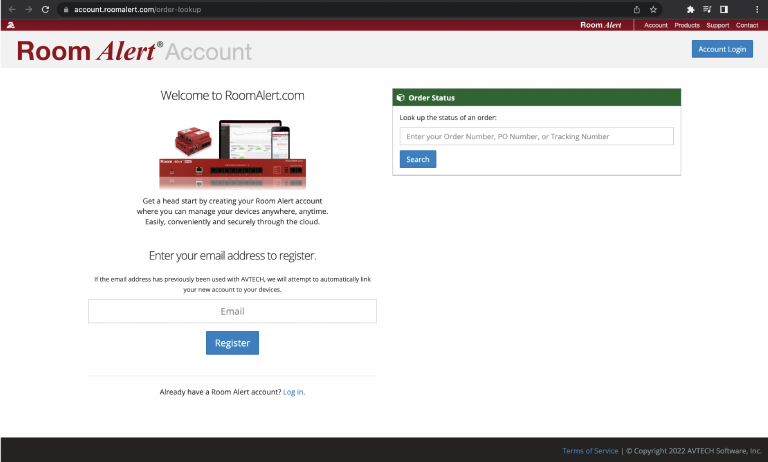768x462 pixels.
Task: Reload the page using the refresh icon
Action: (x=45, y=9)
